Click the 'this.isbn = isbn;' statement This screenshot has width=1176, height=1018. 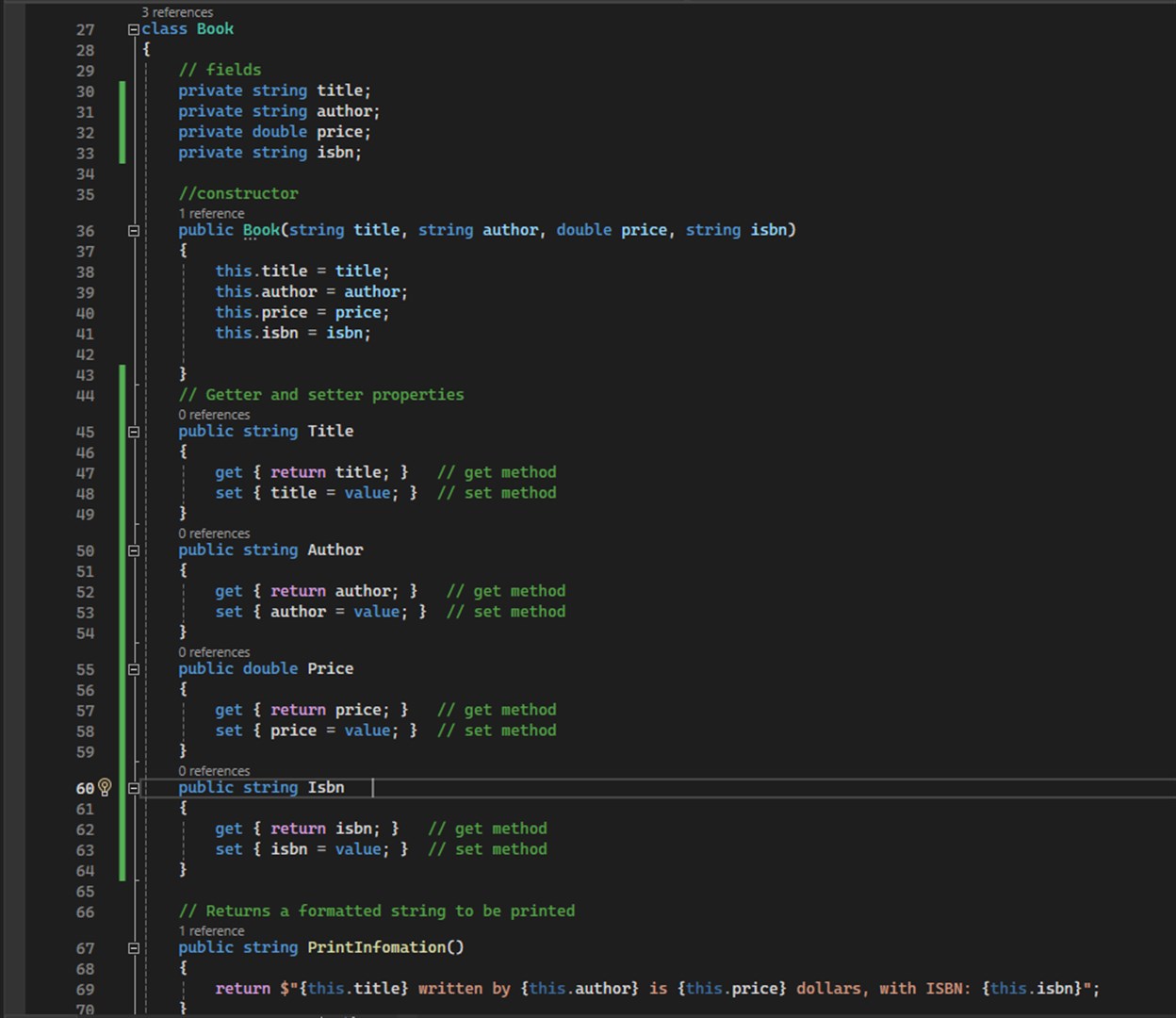point(293,334)
